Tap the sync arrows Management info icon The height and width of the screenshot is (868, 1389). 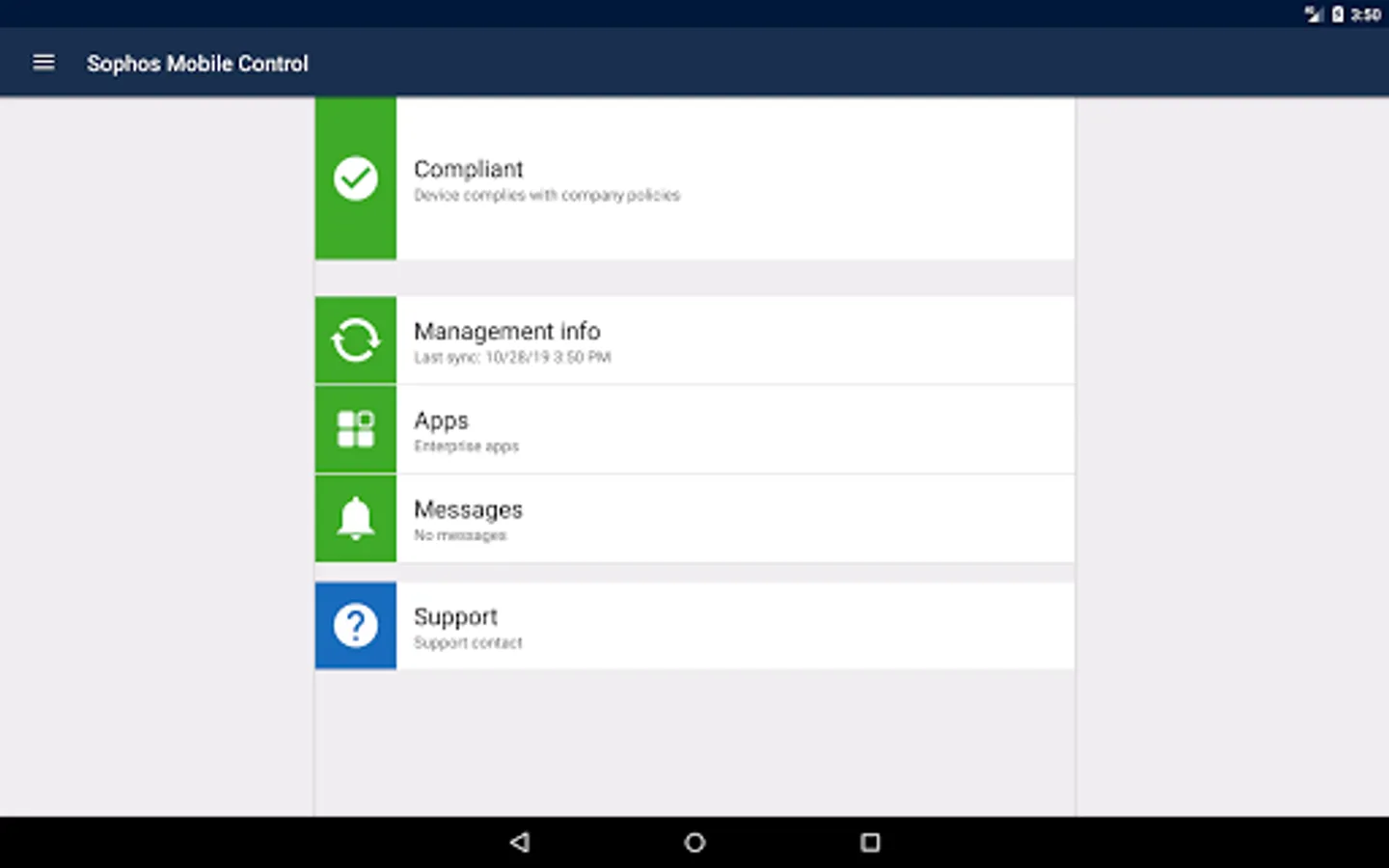[x=355, y=340]
